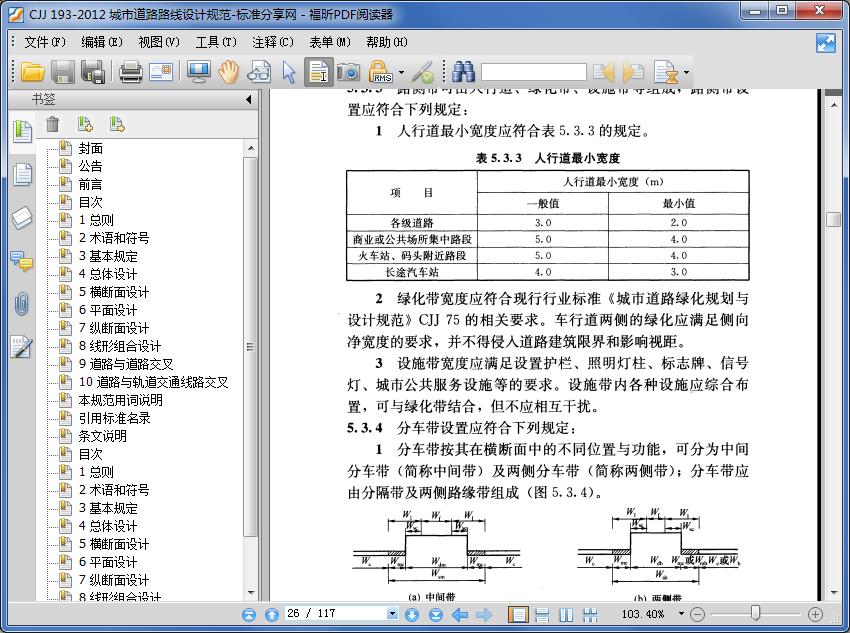Switch to continuous page layout
Image resolution: width=850 pixels, height=633 pixels.
(x=542, y=614)
